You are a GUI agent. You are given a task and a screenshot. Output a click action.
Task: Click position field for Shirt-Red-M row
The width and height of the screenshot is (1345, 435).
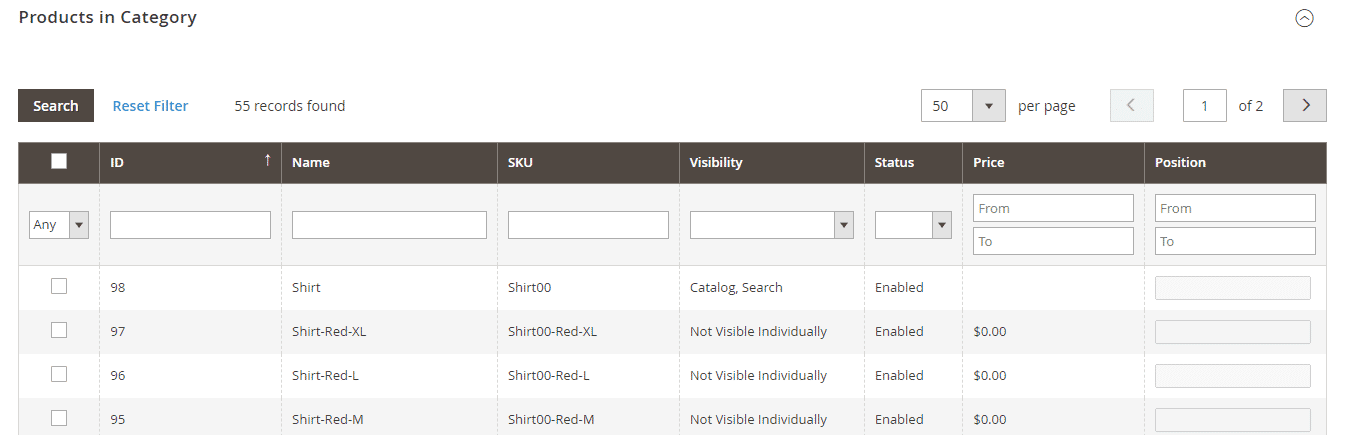coord(1233,420)
